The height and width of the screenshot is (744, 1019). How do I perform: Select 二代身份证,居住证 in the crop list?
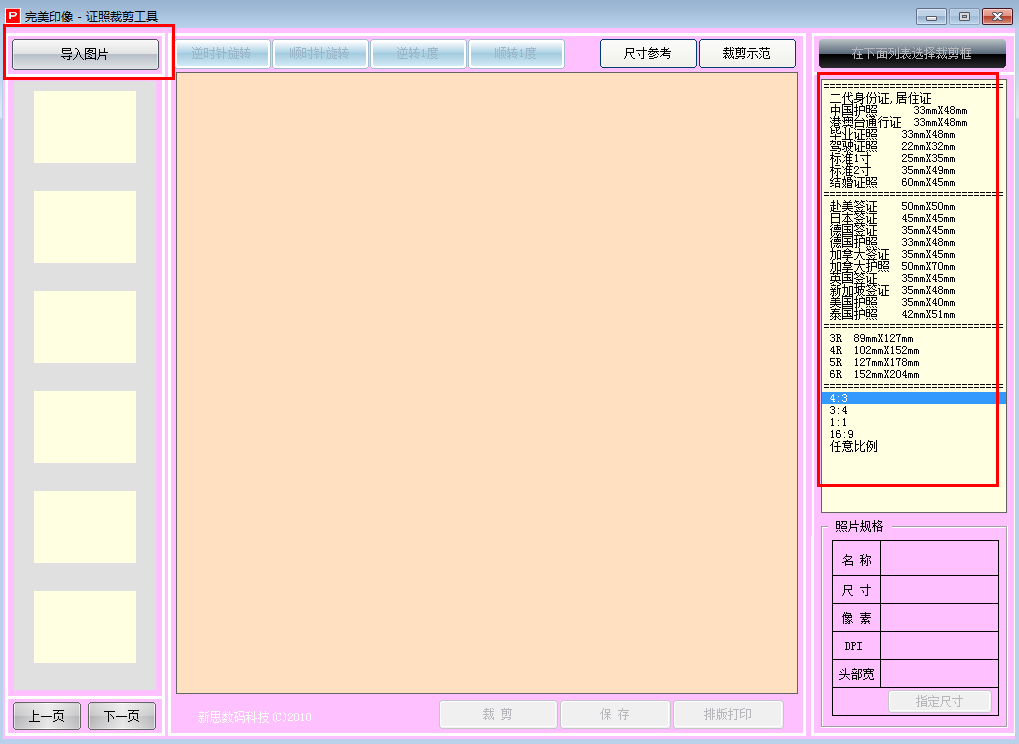913,98
